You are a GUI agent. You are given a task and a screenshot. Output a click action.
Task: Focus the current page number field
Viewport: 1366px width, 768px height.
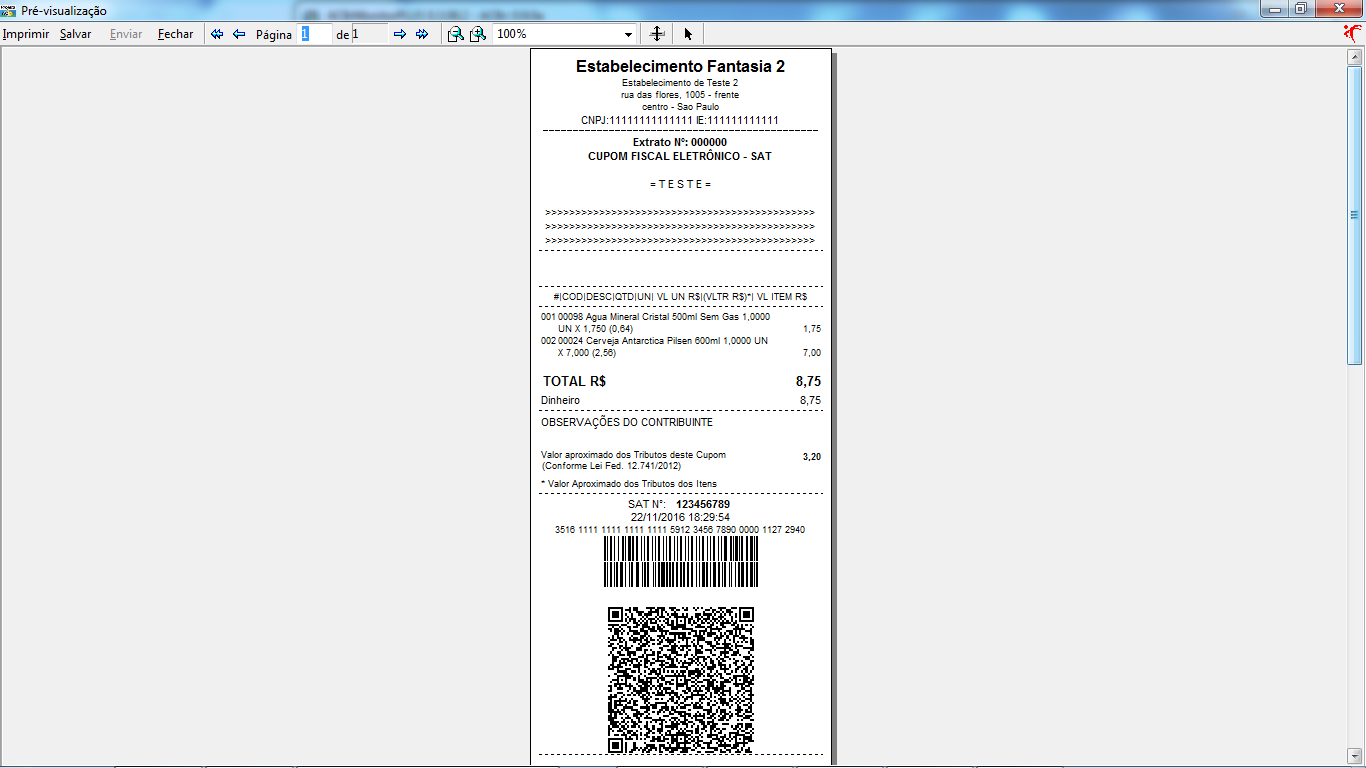315,34
